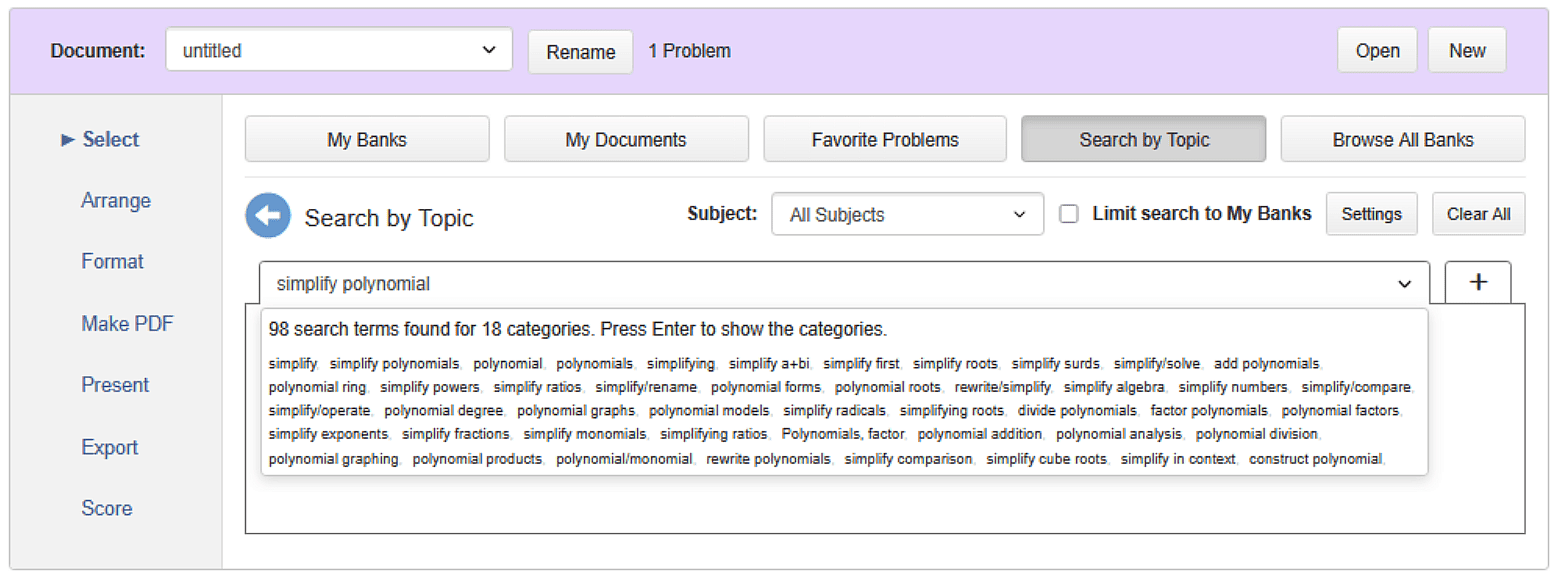Click the plus button beside the search field
1559x583 pixels.
coord(1478,282)
